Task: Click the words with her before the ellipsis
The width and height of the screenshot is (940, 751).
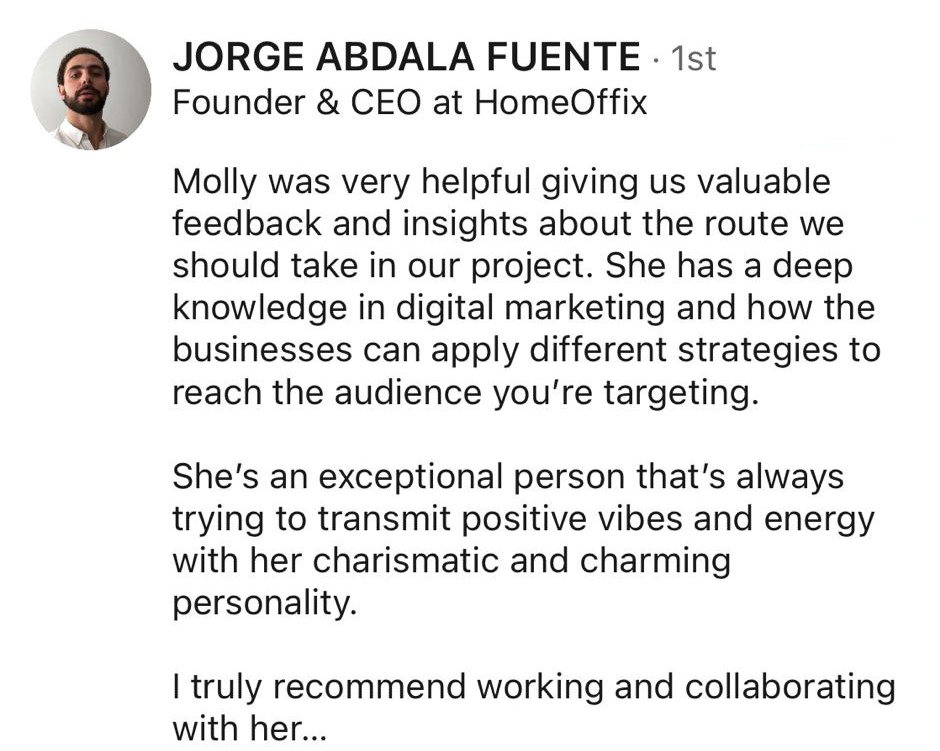Action: point(237,729)
